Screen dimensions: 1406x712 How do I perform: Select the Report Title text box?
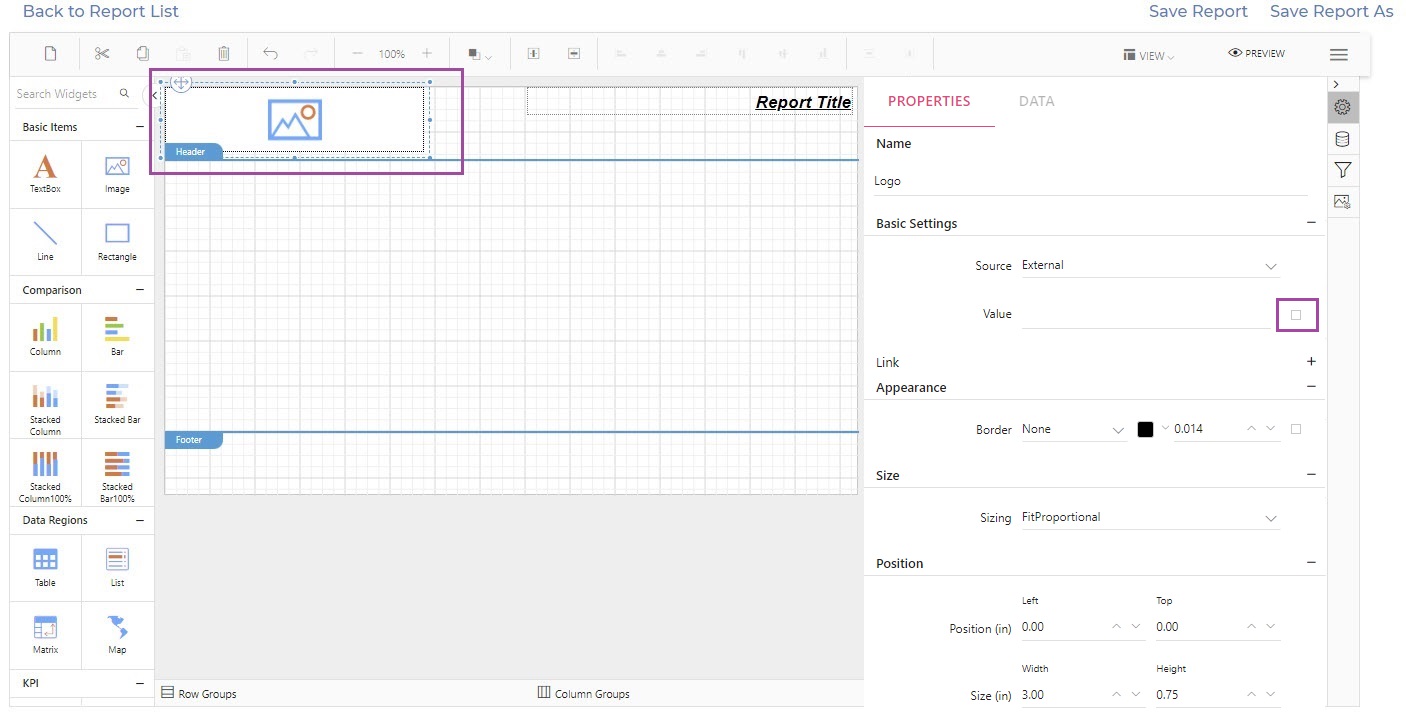point(690,101)
